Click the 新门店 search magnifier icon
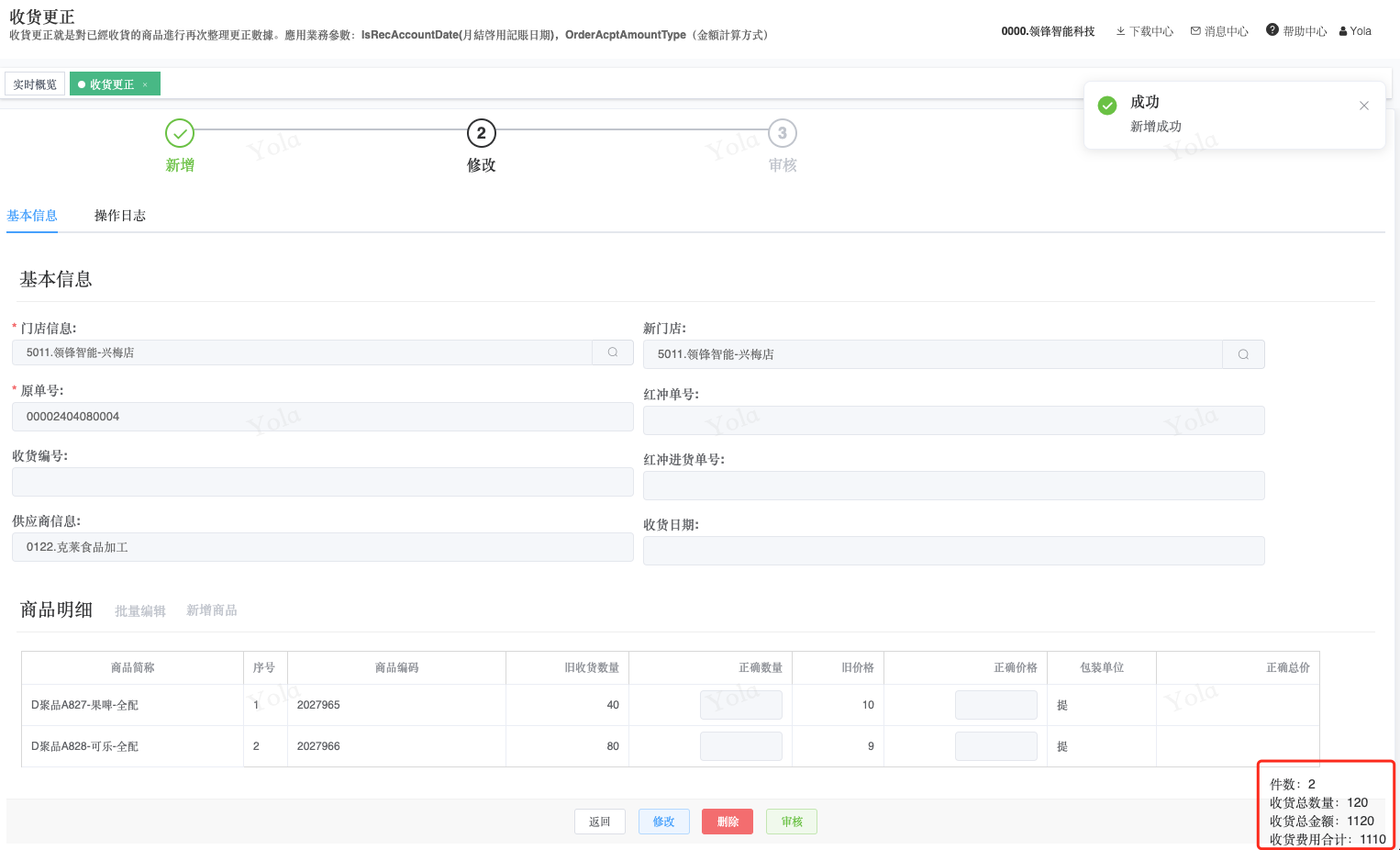This screenshot has height=850, width=1400. [x=1243, y=354]
